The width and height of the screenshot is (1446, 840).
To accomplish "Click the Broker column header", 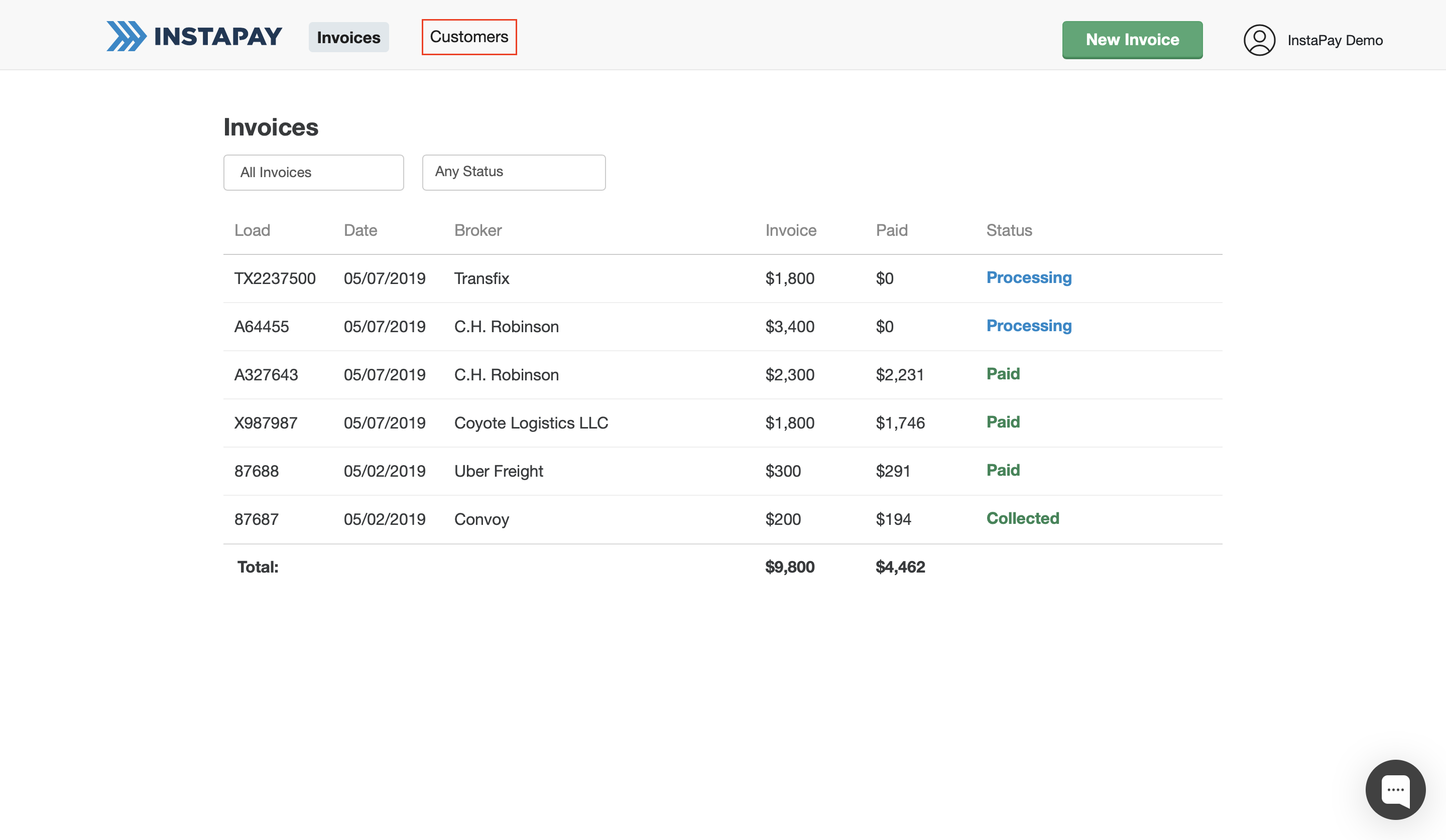I will point(477,230).
